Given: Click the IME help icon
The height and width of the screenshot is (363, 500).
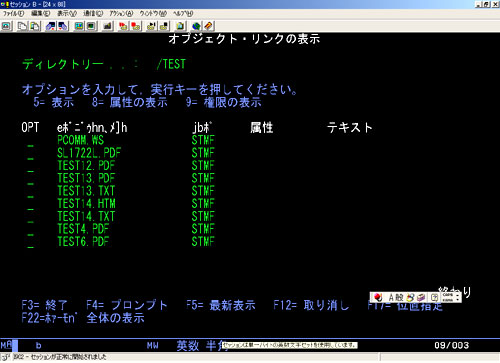Looking at the screenshot, I should point(434,297).
